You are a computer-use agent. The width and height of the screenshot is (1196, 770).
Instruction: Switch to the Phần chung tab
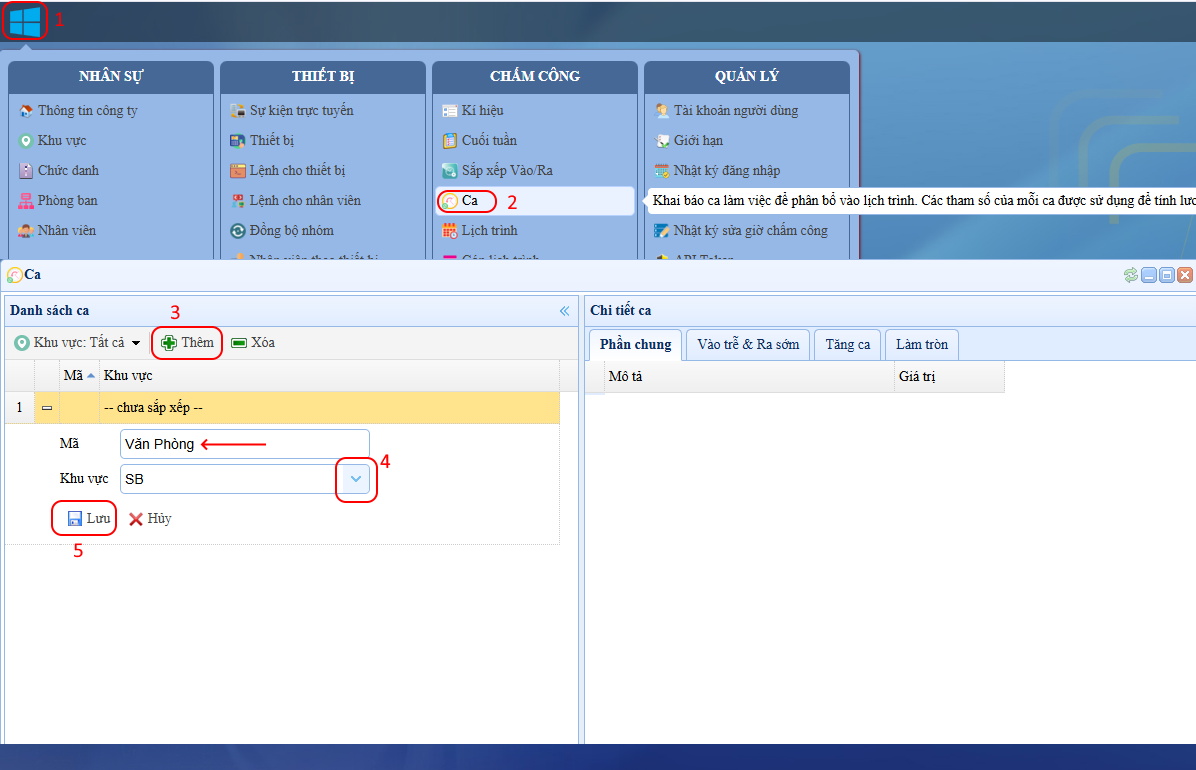635,345
